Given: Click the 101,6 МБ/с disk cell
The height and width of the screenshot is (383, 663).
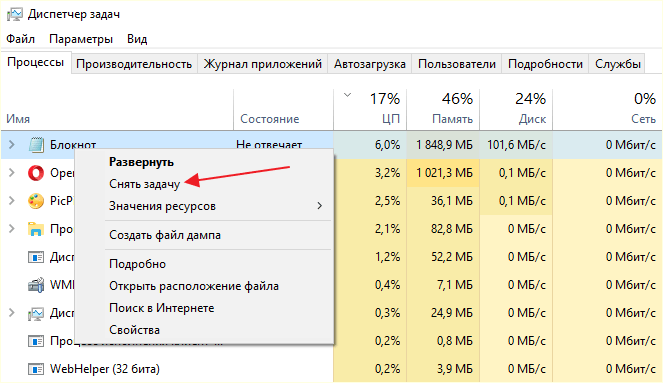Looking at the screenshot, I should [516, 145].
